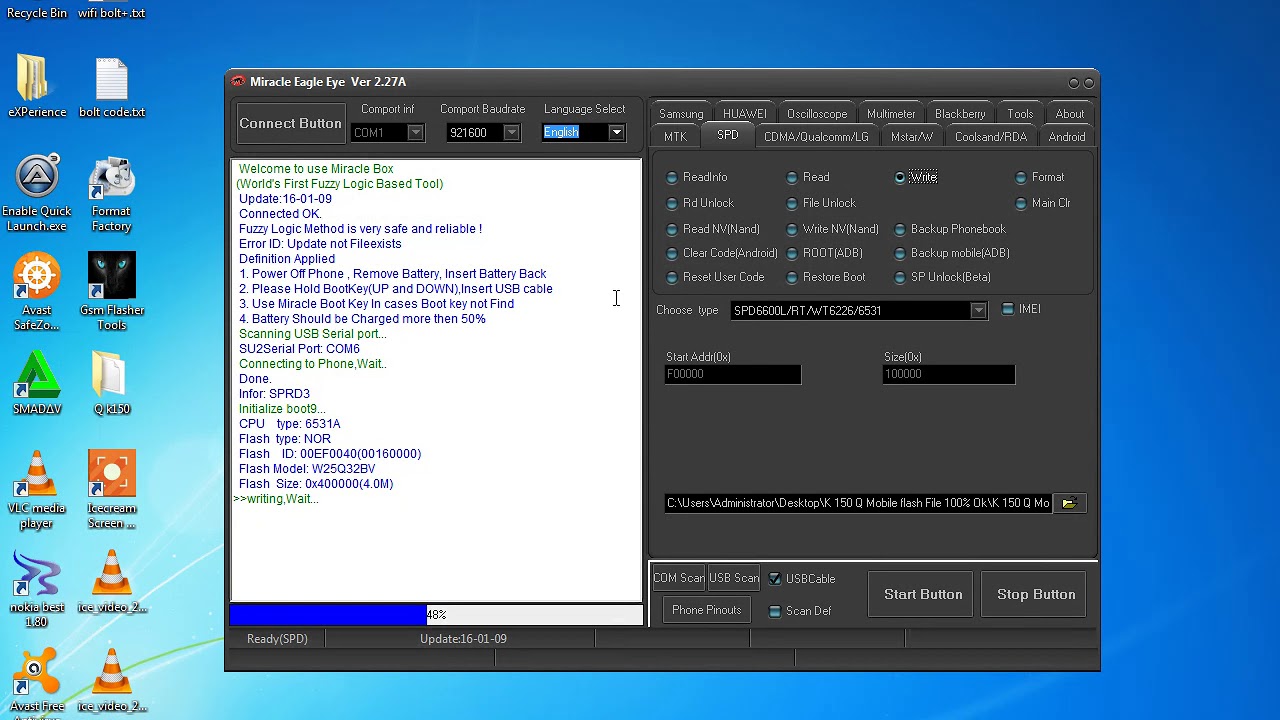Viewport: 1280px width, 720px height.
Task: Open the Comport Baudrate 921600 dropdown
Action: [512, 133]
